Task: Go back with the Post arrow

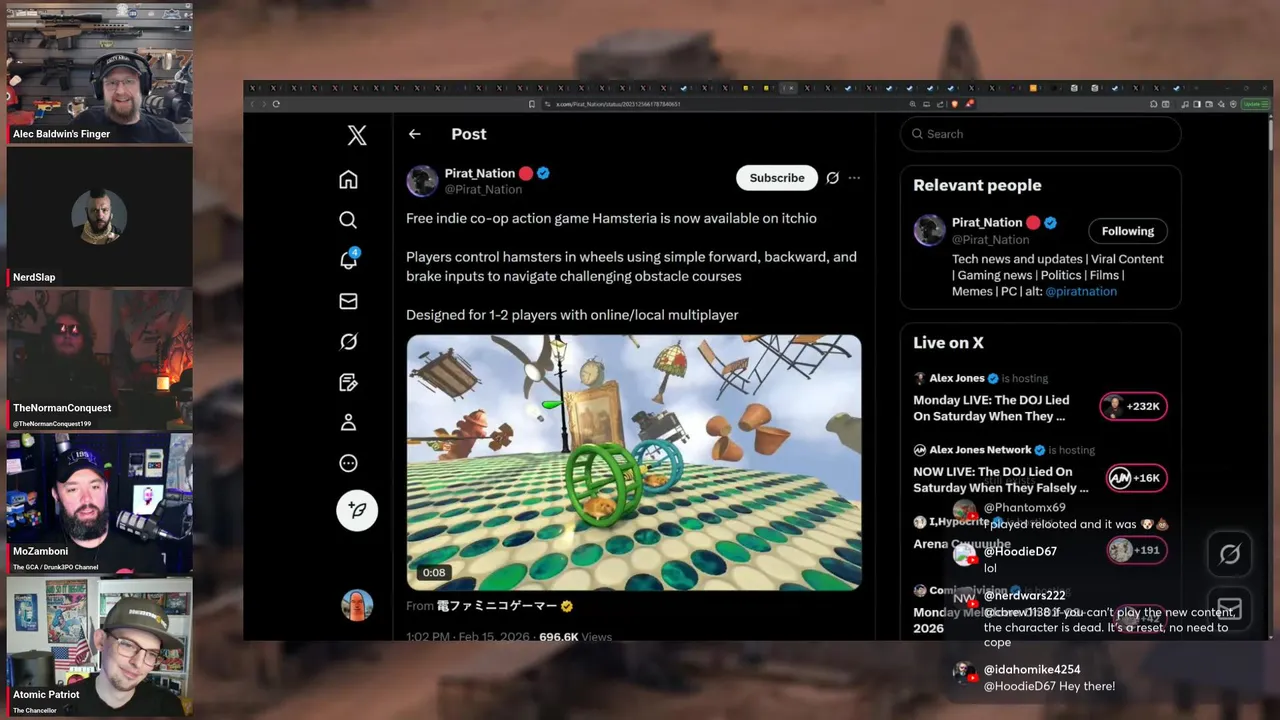Action: coord(414,134)
